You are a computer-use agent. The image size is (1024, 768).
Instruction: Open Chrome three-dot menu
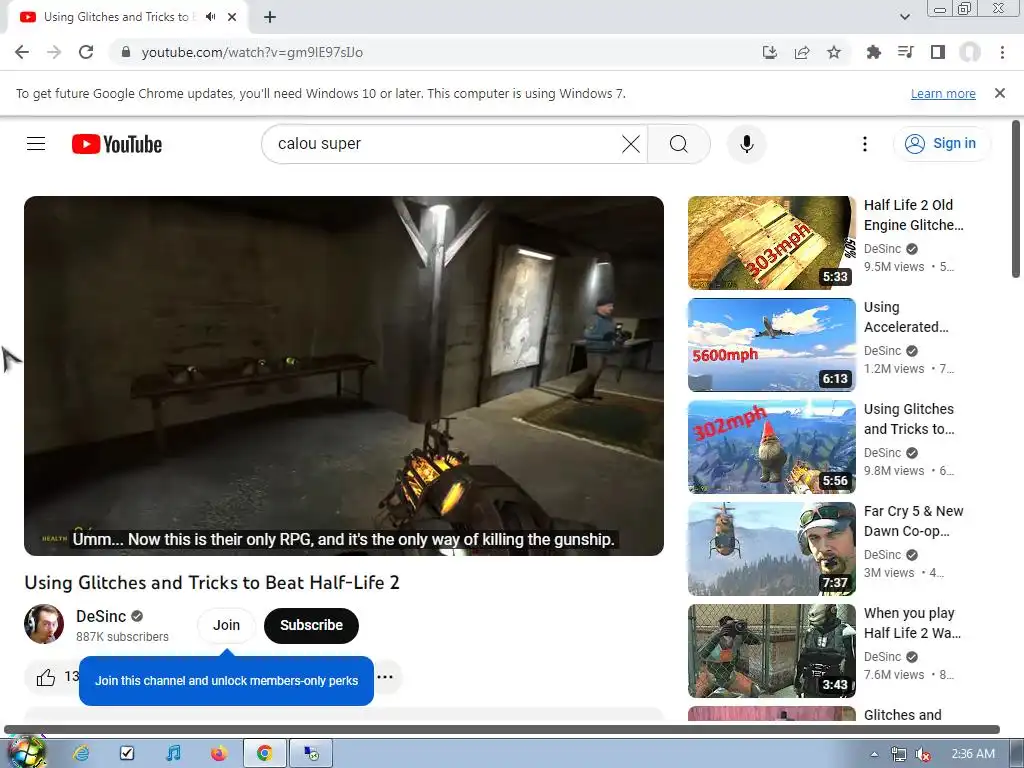click(1002, 52)
